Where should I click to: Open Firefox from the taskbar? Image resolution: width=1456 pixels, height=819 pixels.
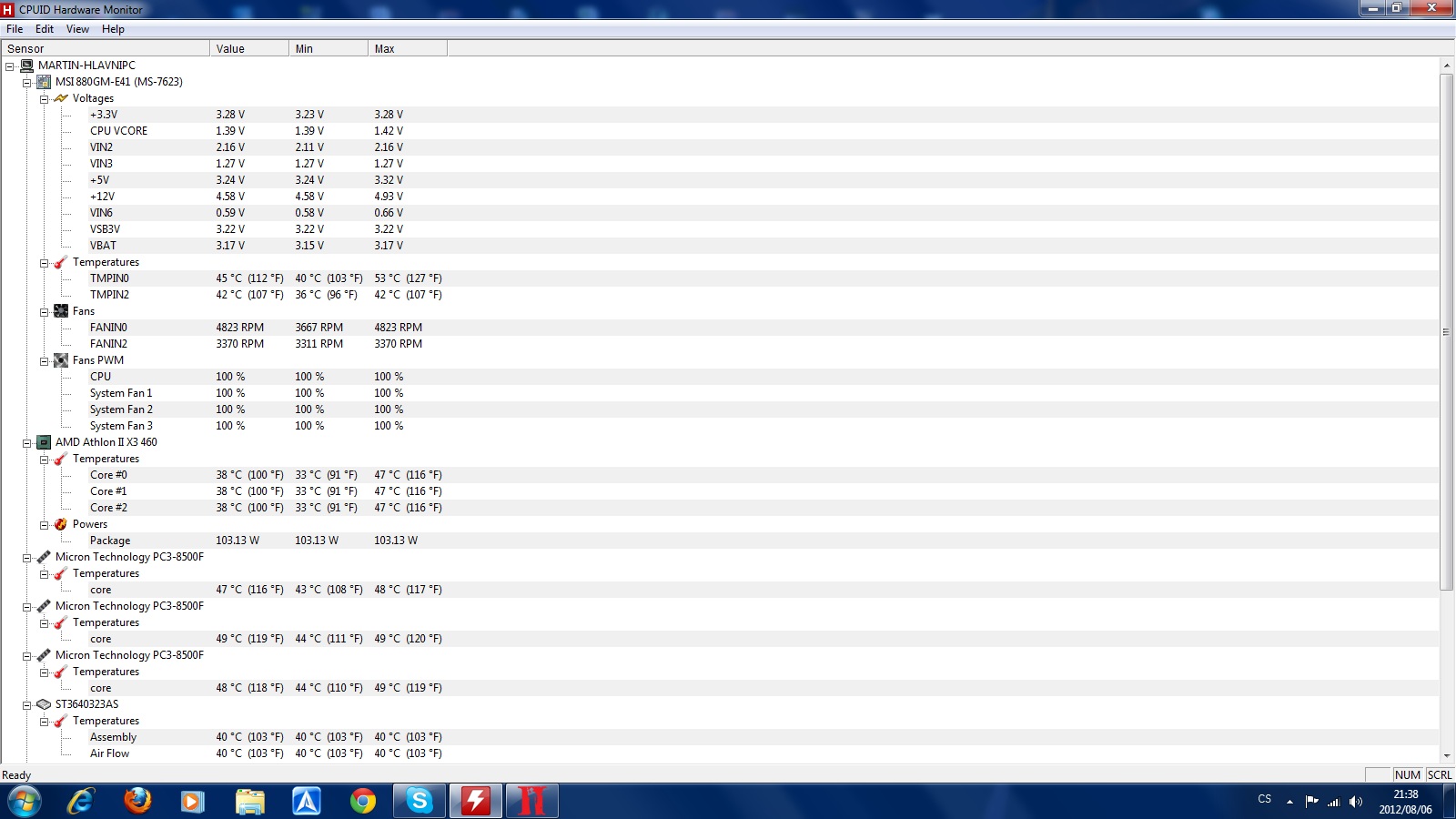pos(137,802)
